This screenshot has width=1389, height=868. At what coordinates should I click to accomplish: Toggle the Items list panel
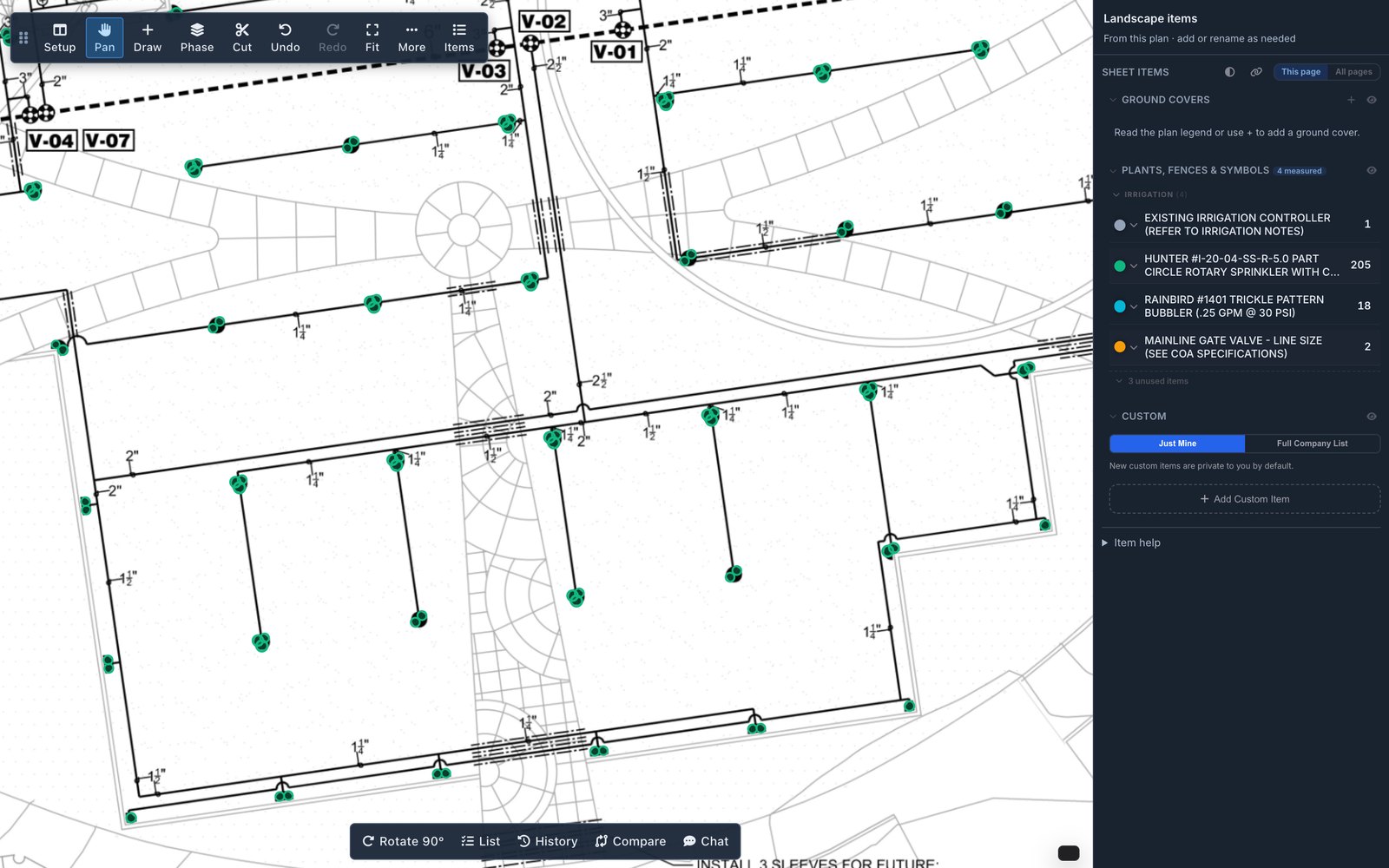(459, 38)
